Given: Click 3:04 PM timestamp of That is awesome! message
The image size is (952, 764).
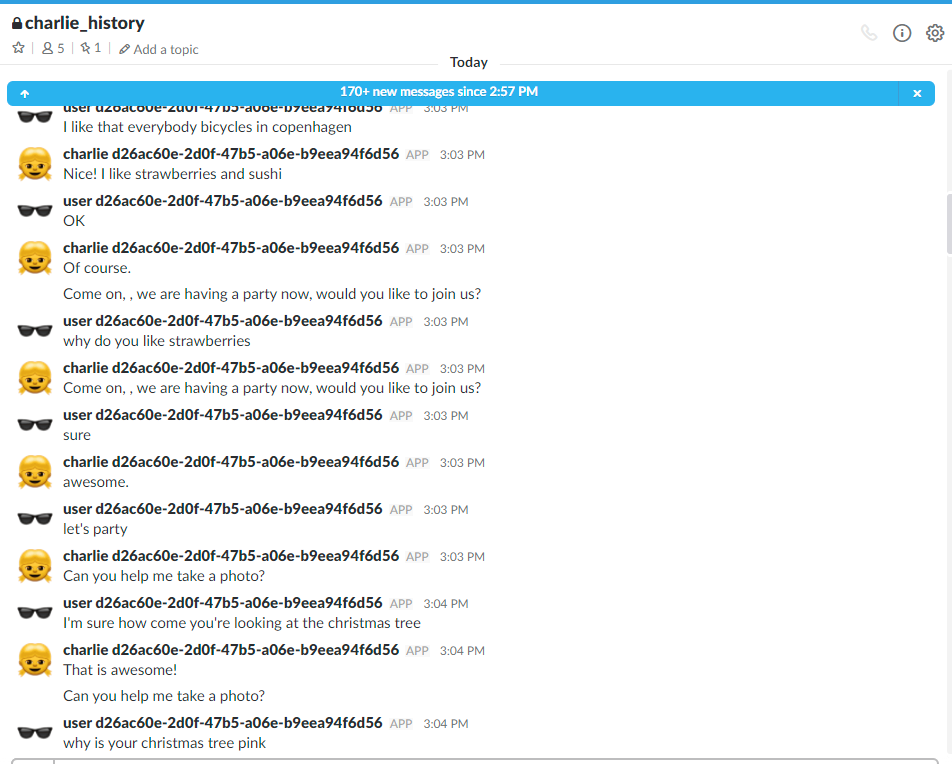Looking at the screenshot, I should click(462, 651).
